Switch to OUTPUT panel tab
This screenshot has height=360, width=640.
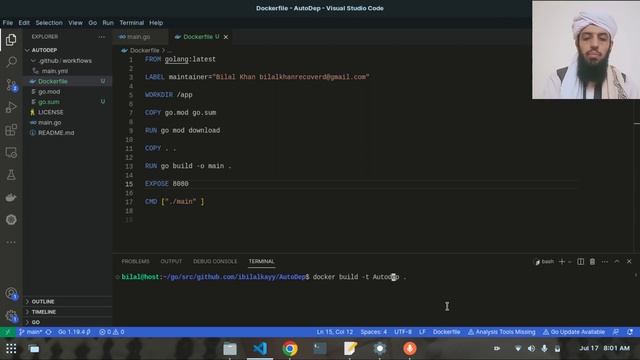(171, 261)
